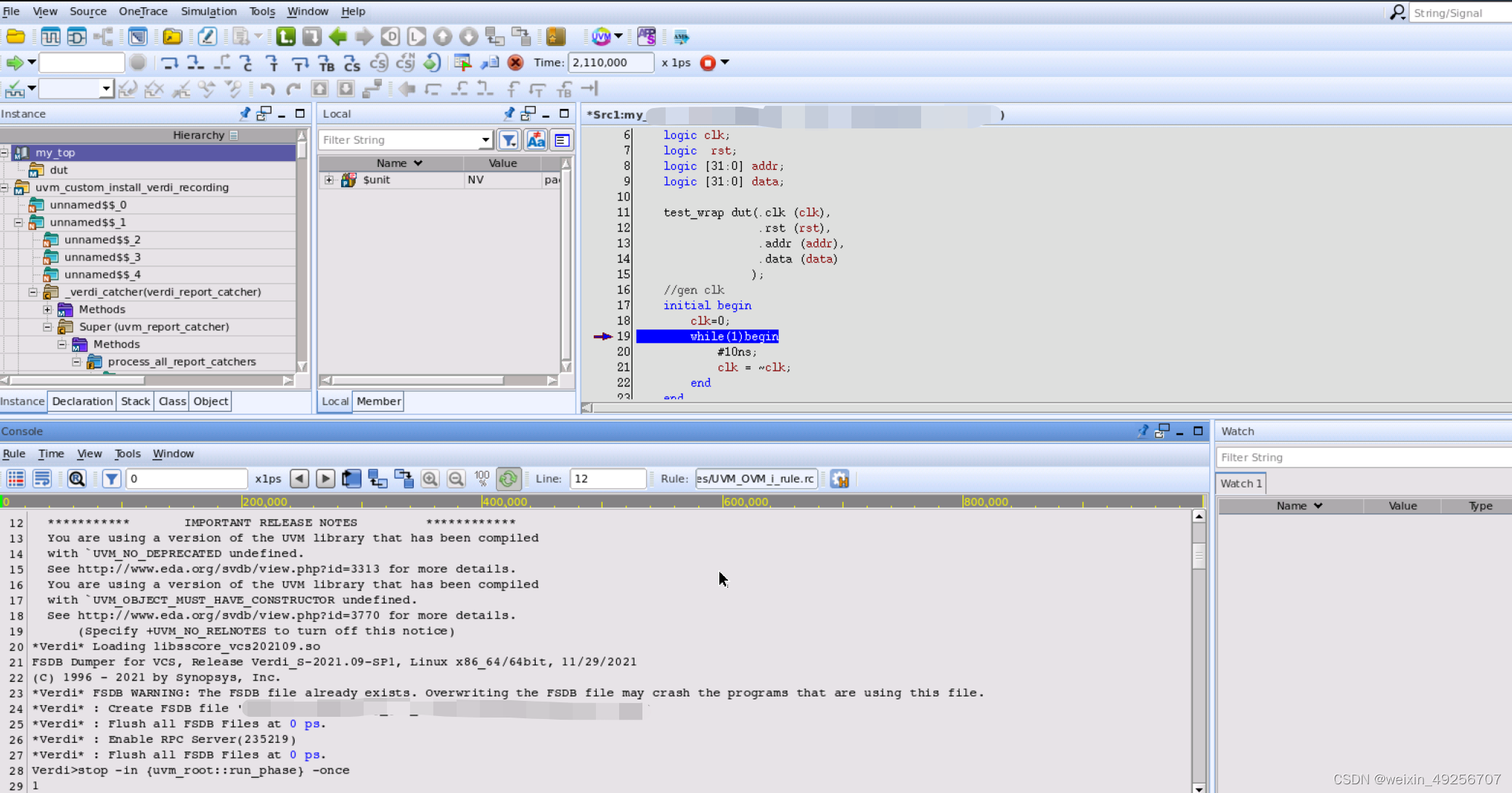Toggle word-wrap icon in Console toolbar
Image resolution: width=1512 pixels, height=793 pixels.
pos(42,479)
